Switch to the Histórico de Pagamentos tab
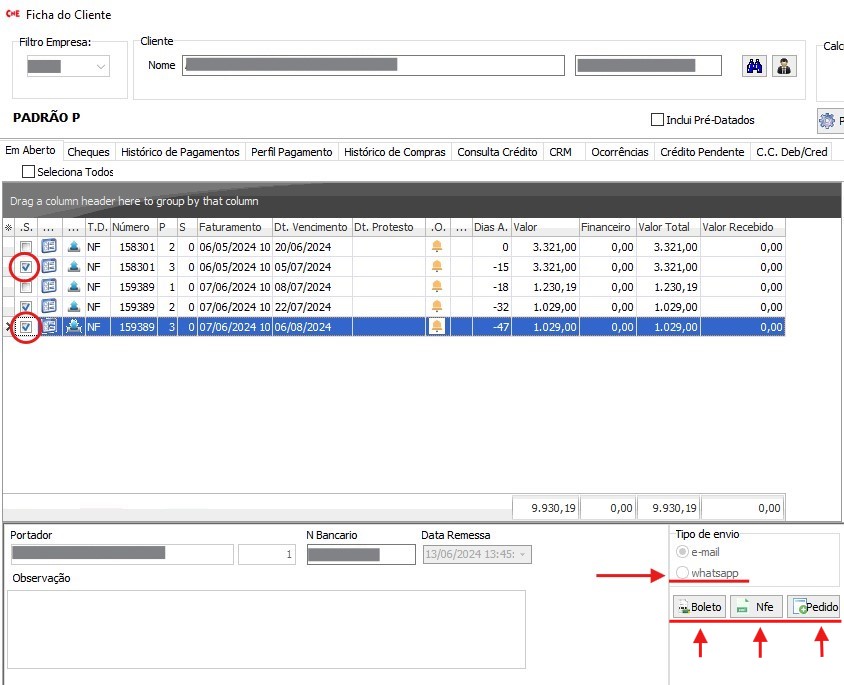This screenshot has width=844, height=685. [180, 152]
